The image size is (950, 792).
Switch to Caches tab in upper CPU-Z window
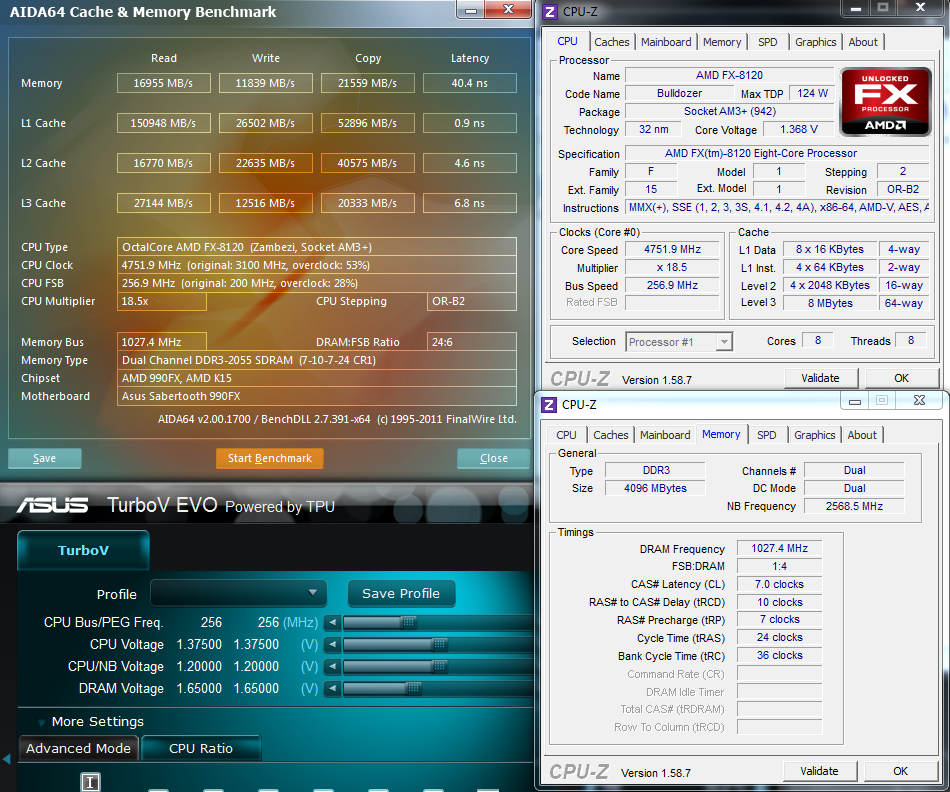pos(611,42)
